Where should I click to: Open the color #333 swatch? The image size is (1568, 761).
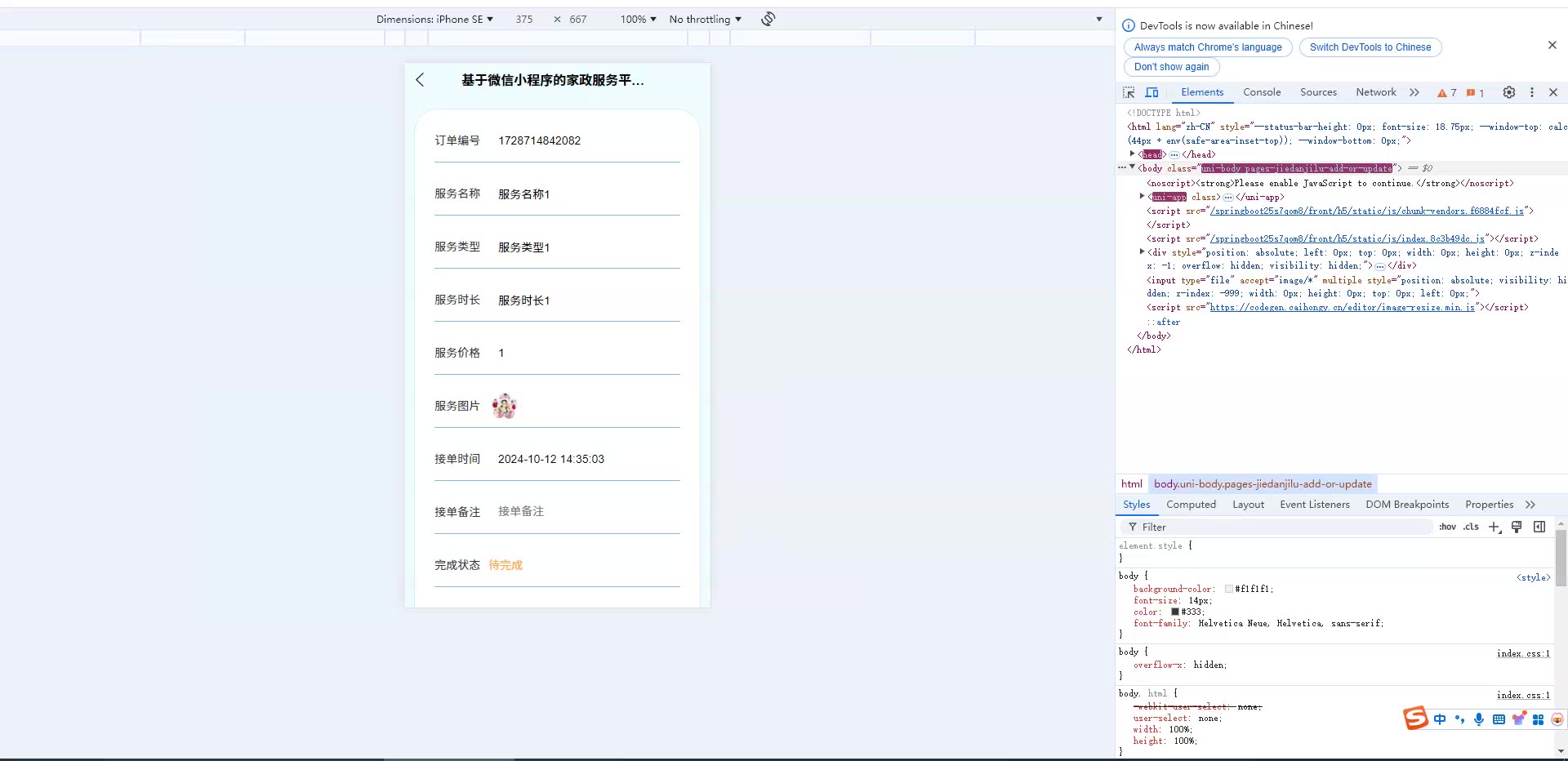coord(1175,612)
